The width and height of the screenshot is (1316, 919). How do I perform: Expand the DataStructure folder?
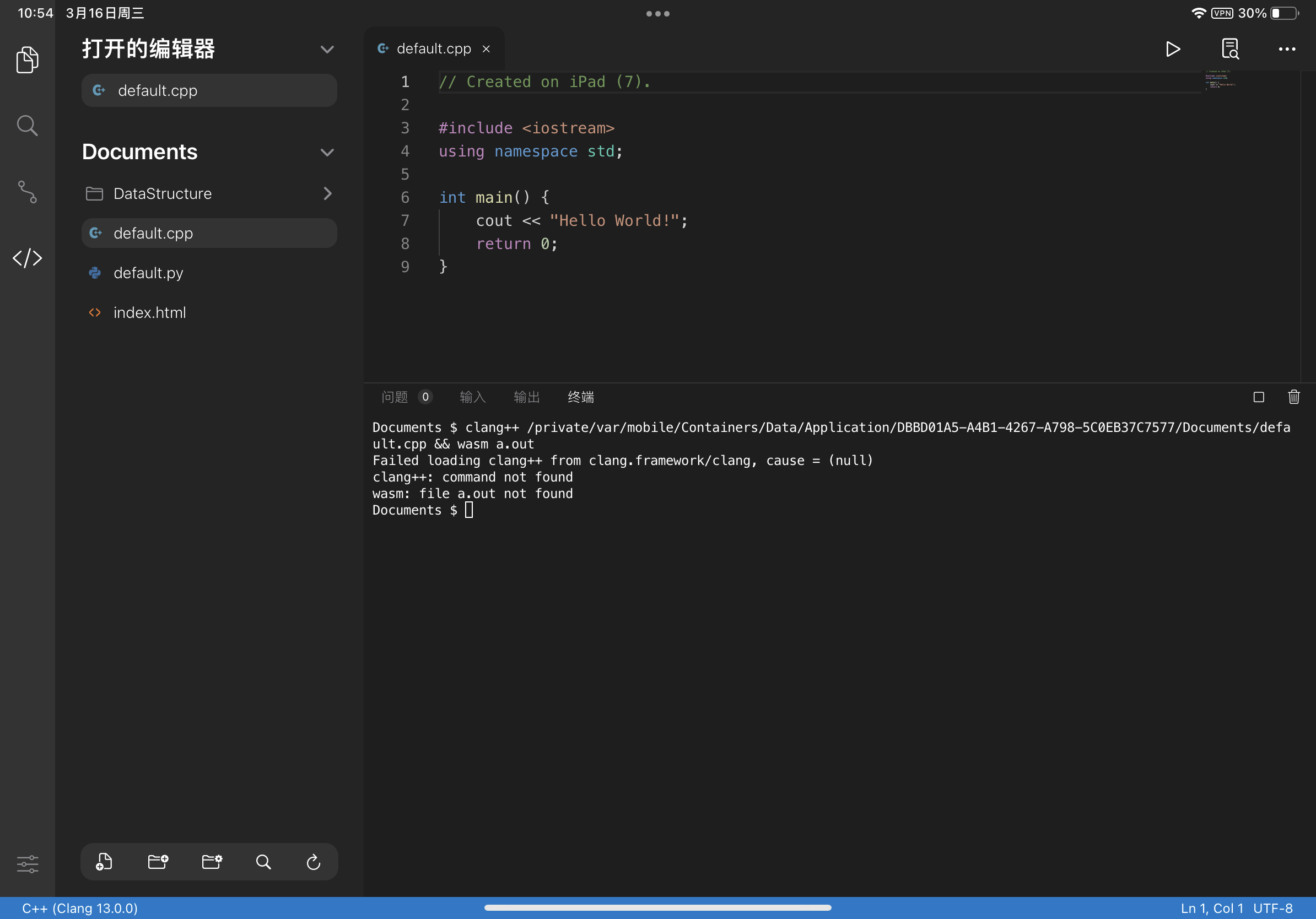327,193
